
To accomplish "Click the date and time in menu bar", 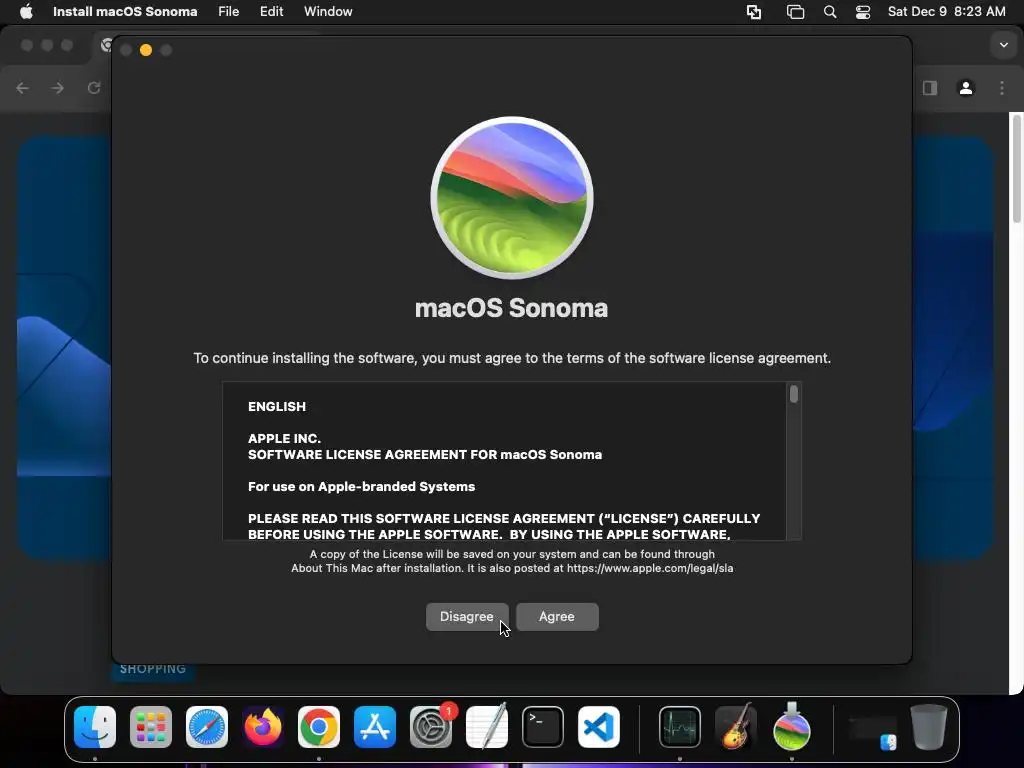I will (x=946, y=12).
